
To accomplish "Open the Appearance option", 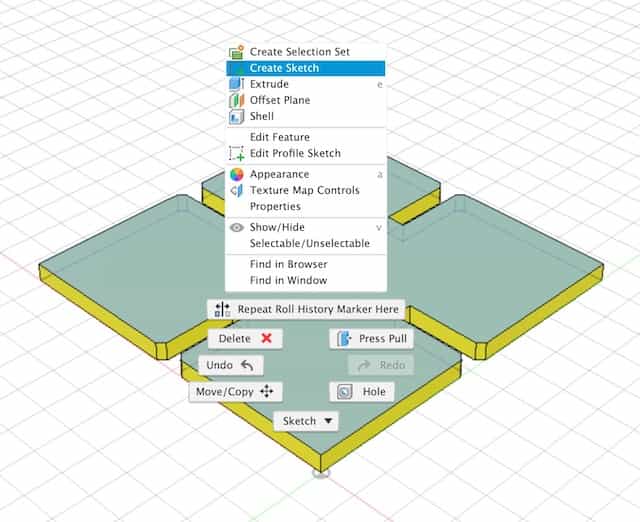I will pyautogui.click(x=305, y=174).
